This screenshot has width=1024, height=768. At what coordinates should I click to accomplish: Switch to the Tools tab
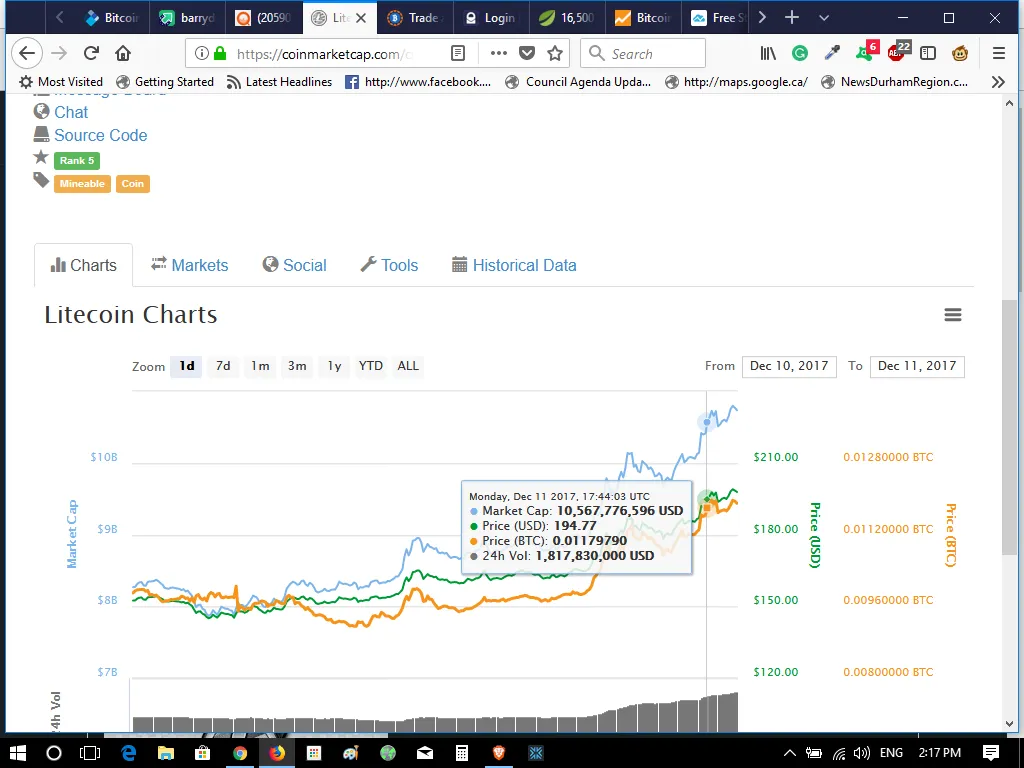(389, 265)
